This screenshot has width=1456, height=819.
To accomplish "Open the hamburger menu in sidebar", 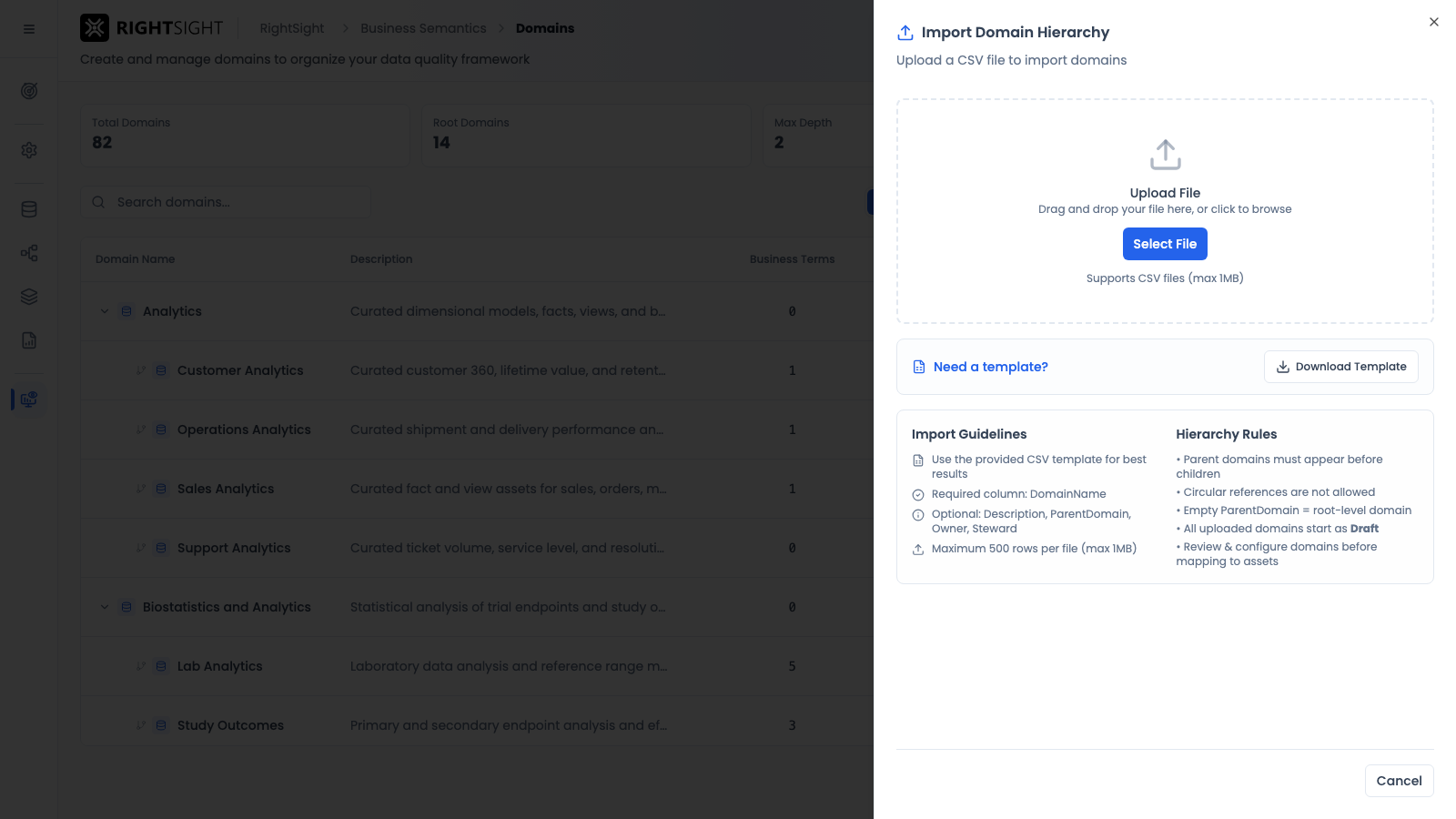I will click(29, 29).
